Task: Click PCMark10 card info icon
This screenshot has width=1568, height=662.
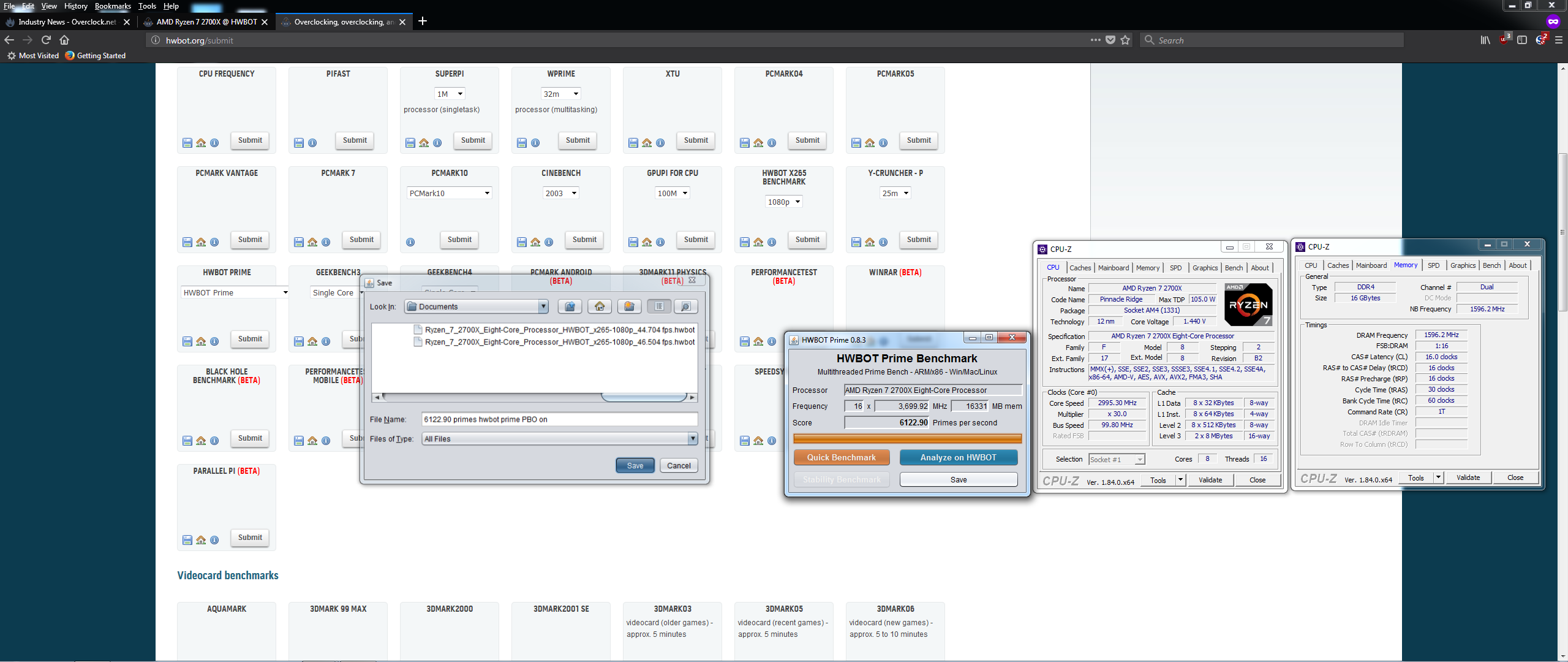Action: [x=410, y=242]
